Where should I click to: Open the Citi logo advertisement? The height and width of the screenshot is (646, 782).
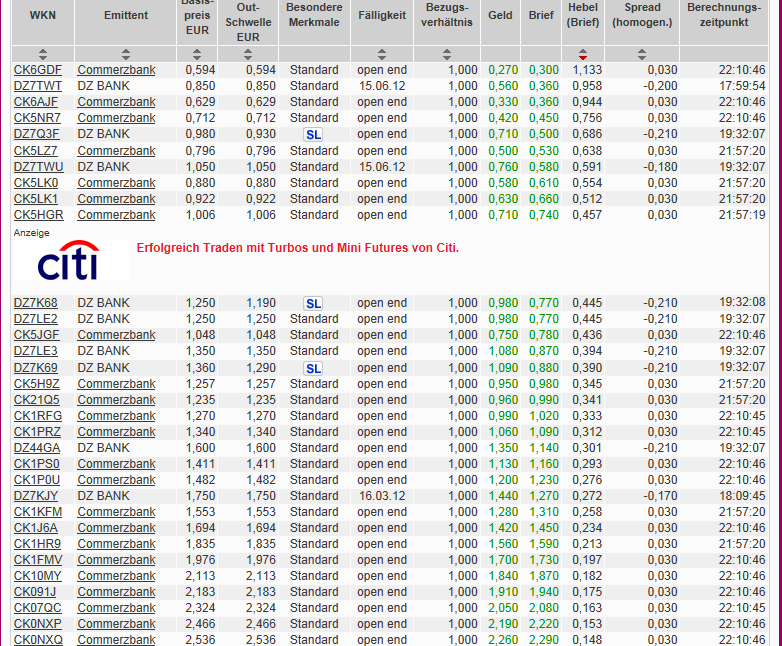71,260
